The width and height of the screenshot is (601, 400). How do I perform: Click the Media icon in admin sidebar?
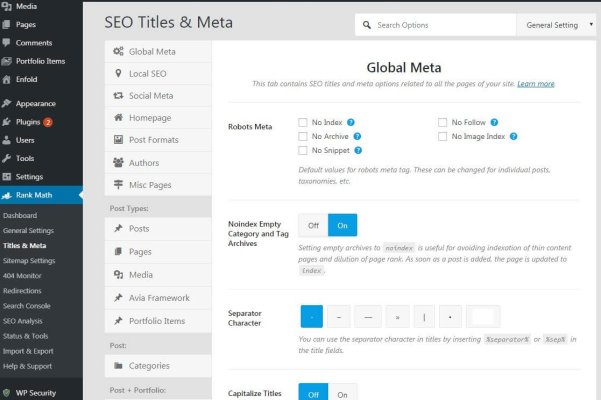pyautogui.click(x=7, y=6)
